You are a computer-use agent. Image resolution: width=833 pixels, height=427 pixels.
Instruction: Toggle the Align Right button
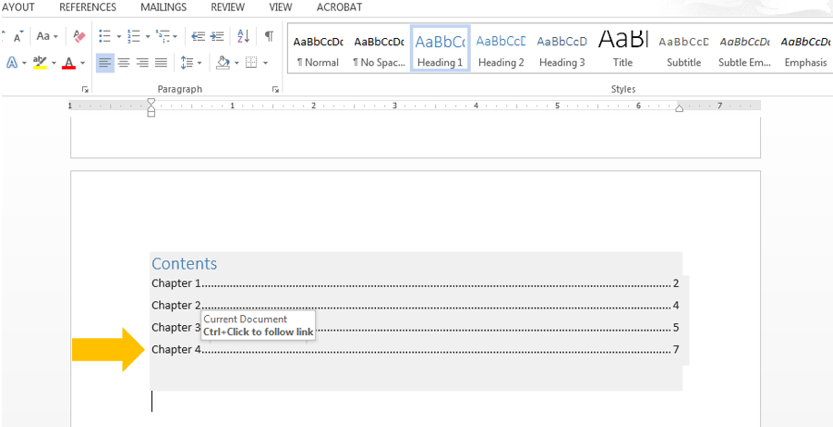[142, 63]
